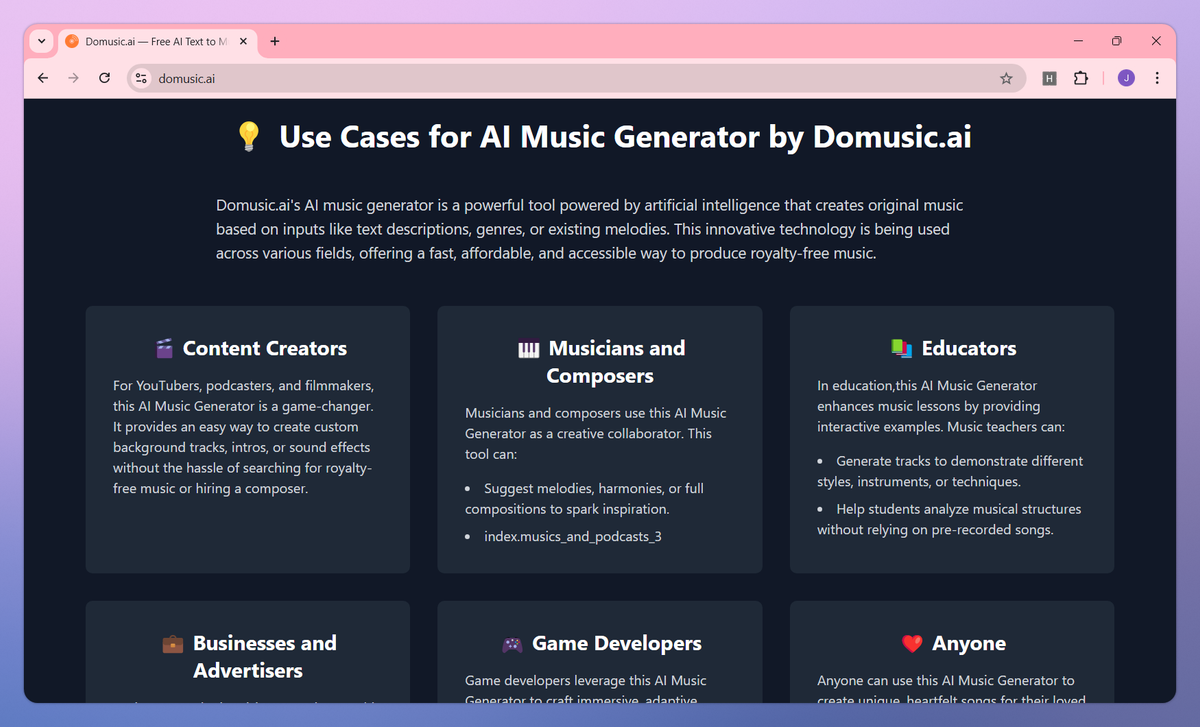Click the light bulb emoji in heading
The width and height of the screenshot is (1200, 727).
click(248, 136)
